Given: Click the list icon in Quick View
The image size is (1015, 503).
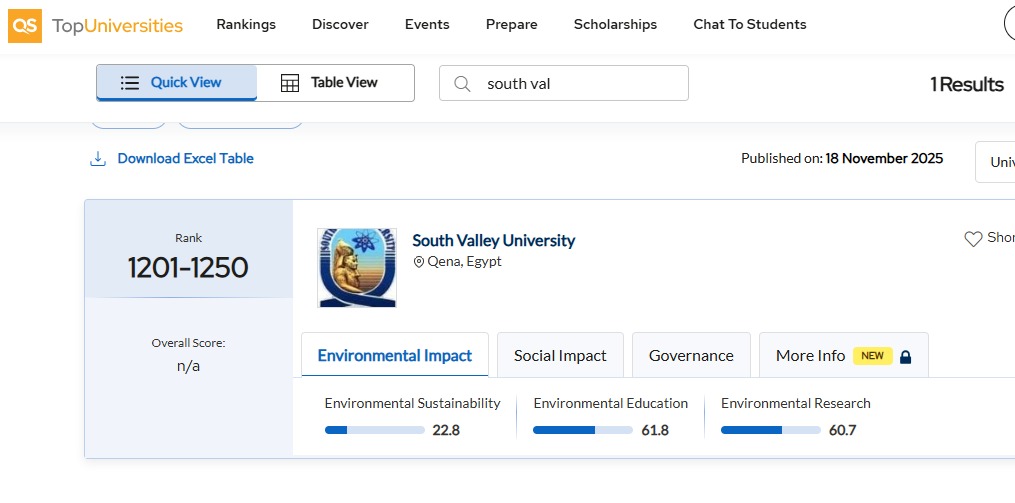Looking at the screenshot, I should [x=130, y=83].
